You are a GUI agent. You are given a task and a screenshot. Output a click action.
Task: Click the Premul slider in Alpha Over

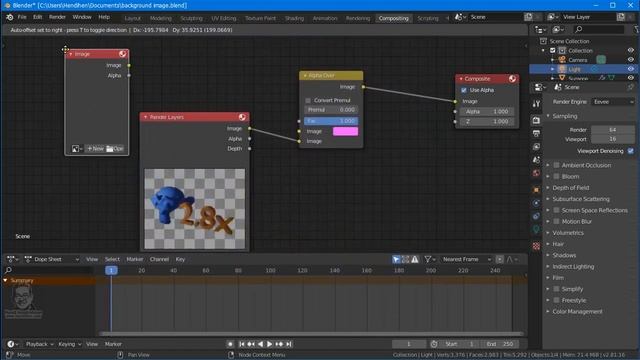click(331, 110)
